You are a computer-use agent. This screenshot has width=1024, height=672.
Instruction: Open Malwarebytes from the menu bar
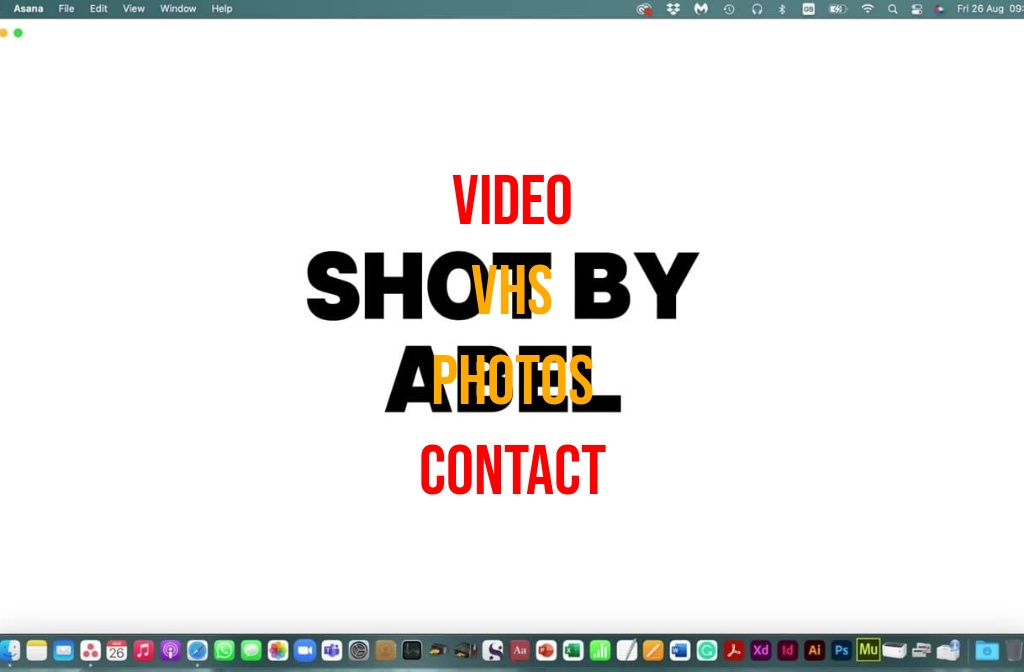tap(701, 9)
